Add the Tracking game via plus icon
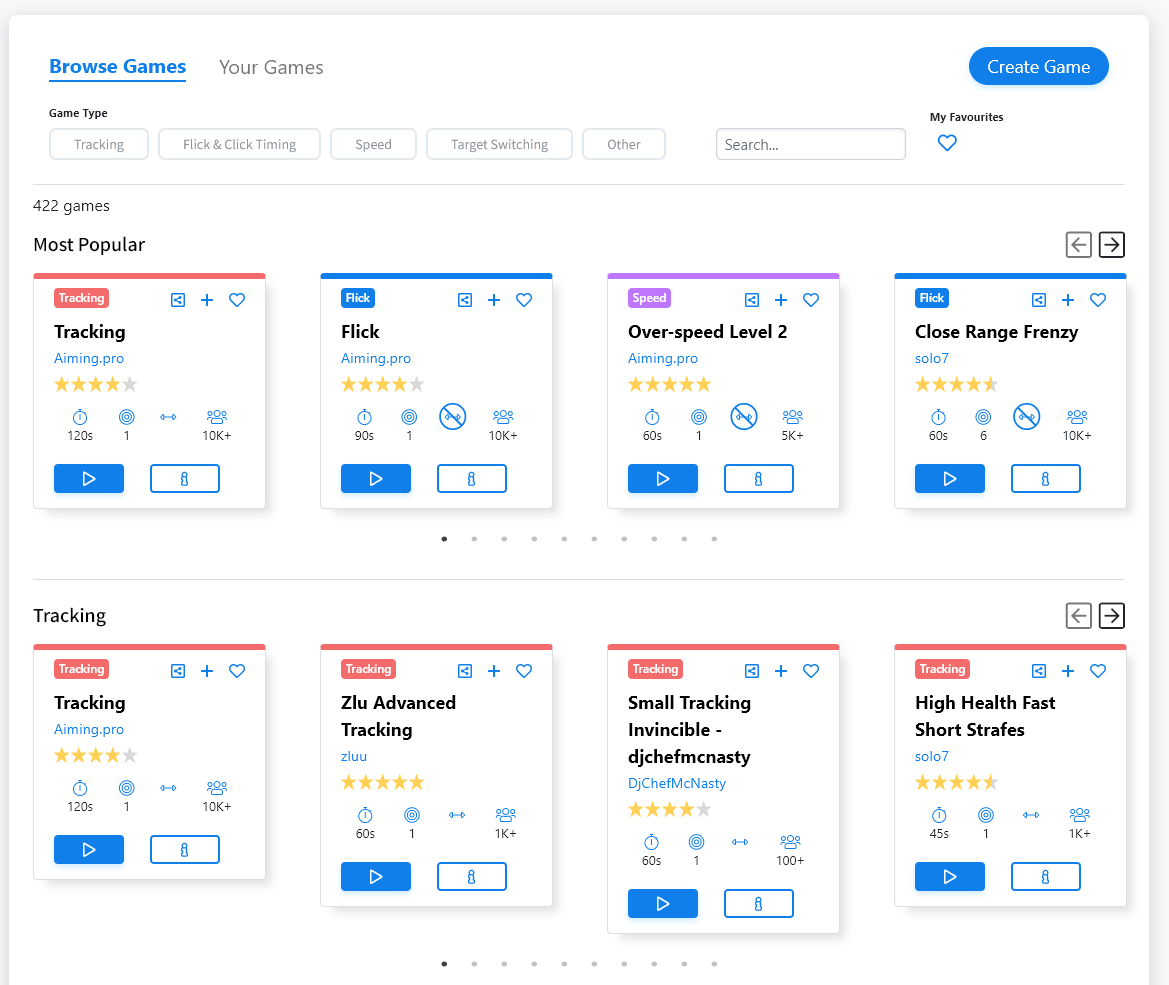Image resolution: width=1169 pixels, height=985 pixels. point(207,299)
